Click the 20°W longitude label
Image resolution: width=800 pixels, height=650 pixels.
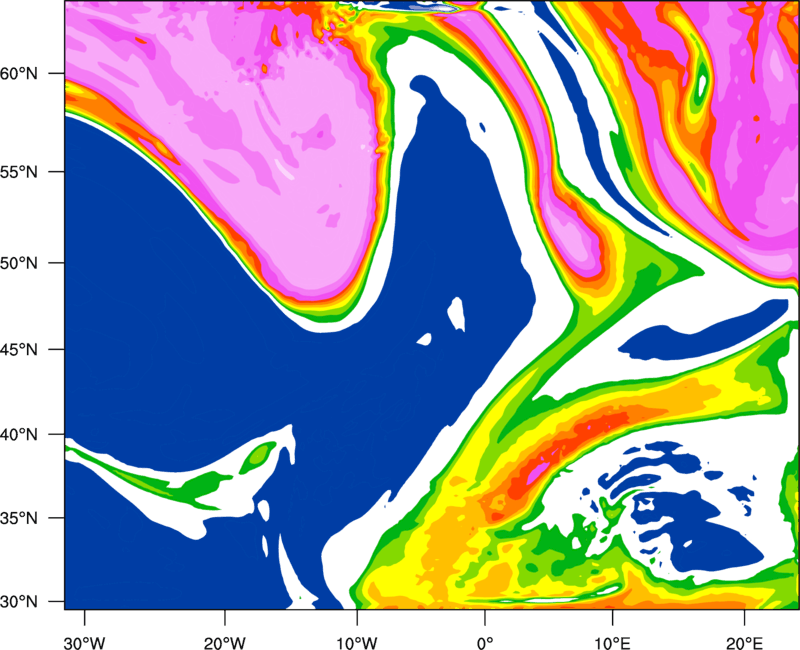point(225,643)
